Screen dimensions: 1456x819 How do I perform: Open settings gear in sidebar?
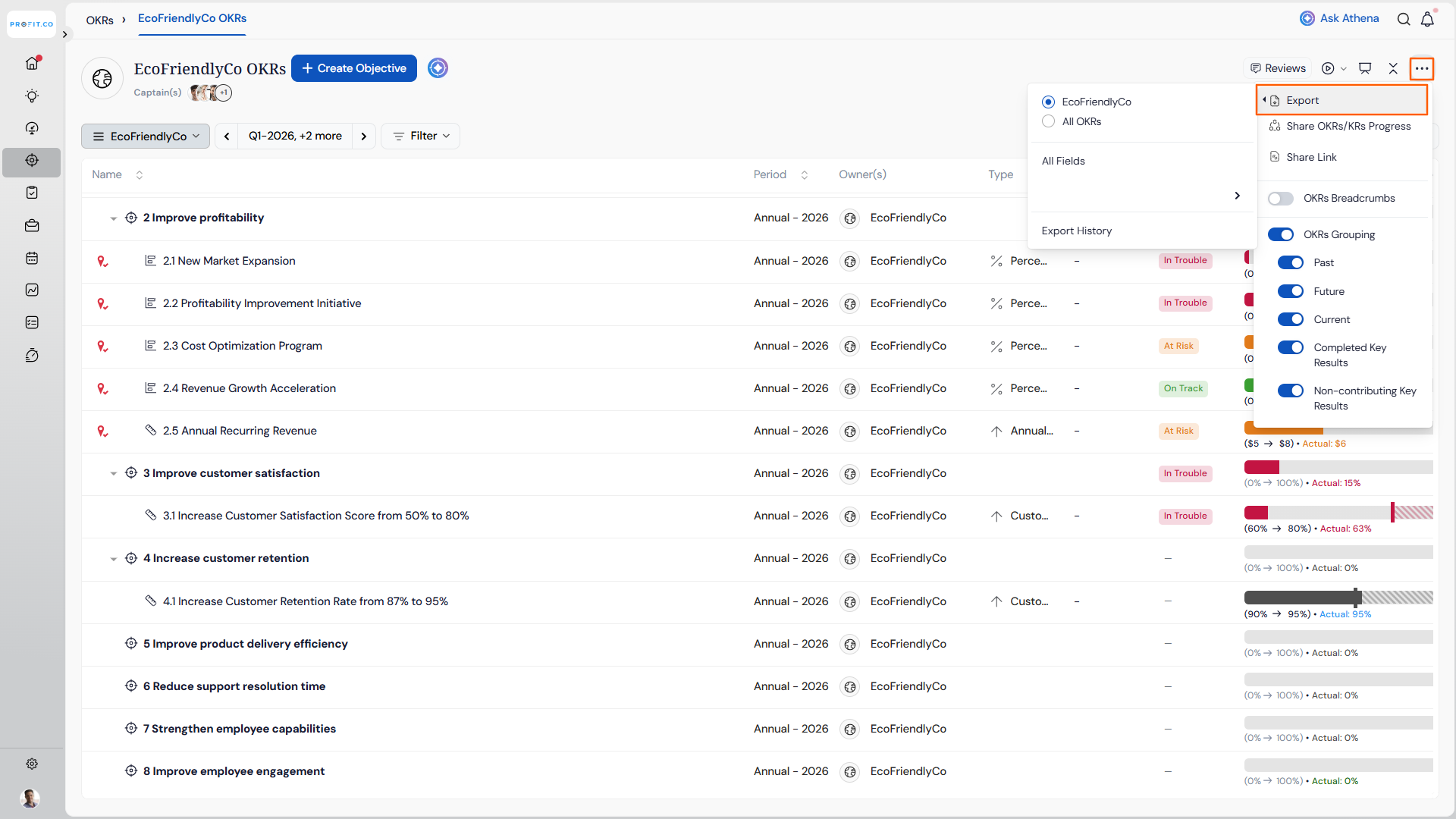pos(32,764)
